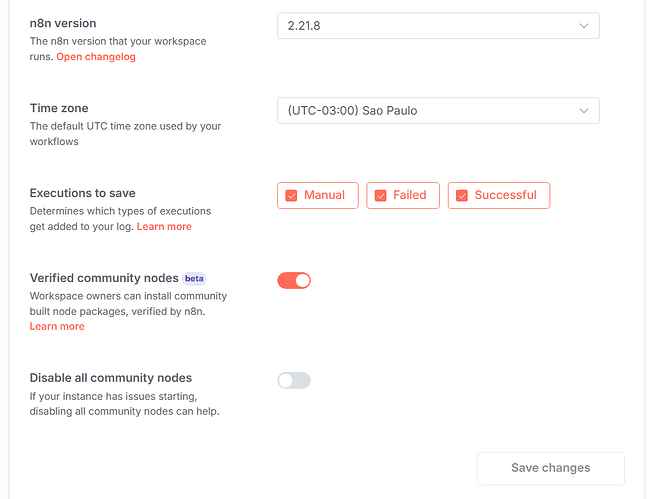Follow Learn more link under Verified community nodes
Image resolution: width=647 pixels, height=499 pixels.
tap(57, 326)
